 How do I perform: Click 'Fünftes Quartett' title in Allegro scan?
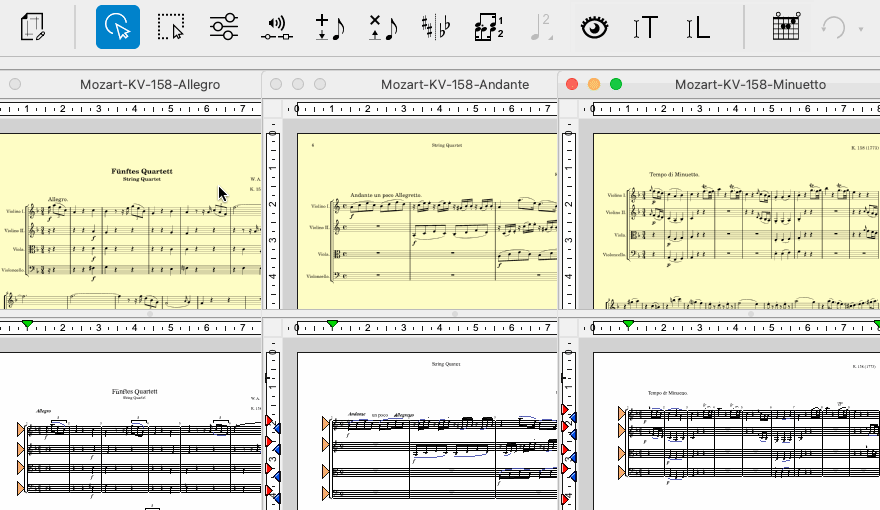(141, 171)
